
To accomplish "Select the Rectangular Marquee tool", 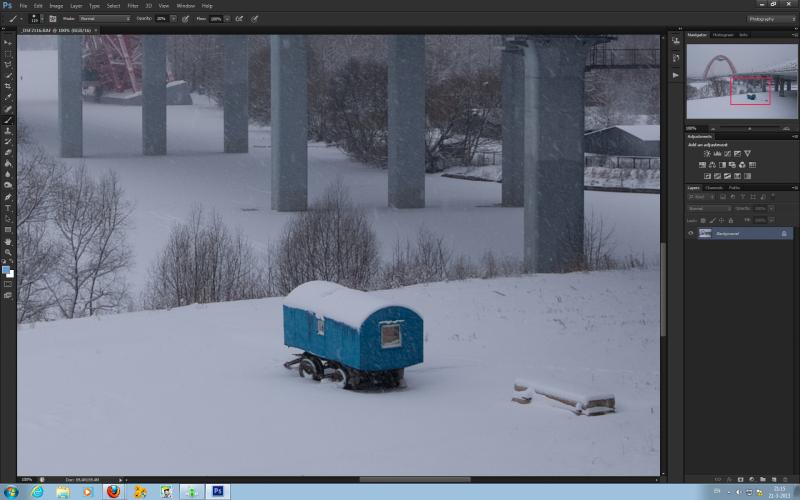I will 8,54.
